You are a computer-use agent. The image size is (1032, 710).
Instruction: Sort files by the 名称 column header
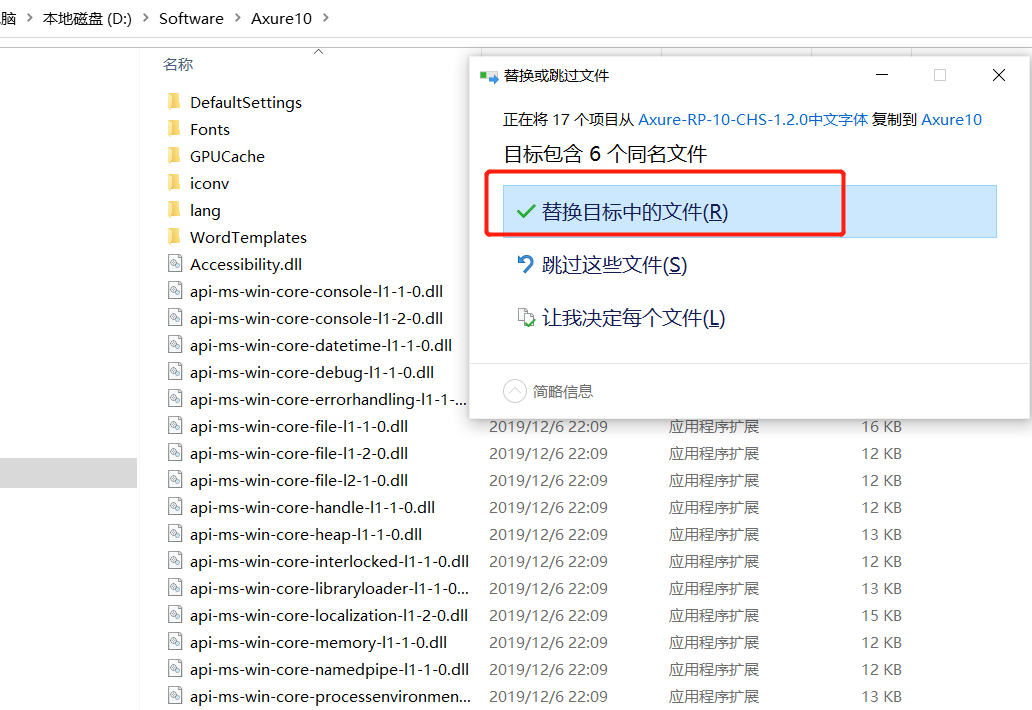(x=178, y=65)
